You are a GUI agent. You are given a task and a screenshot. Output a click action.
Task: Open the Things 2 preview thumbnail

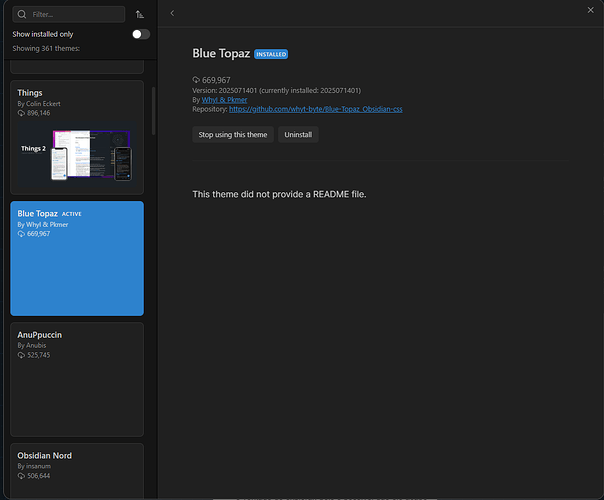tap(77, 155)
